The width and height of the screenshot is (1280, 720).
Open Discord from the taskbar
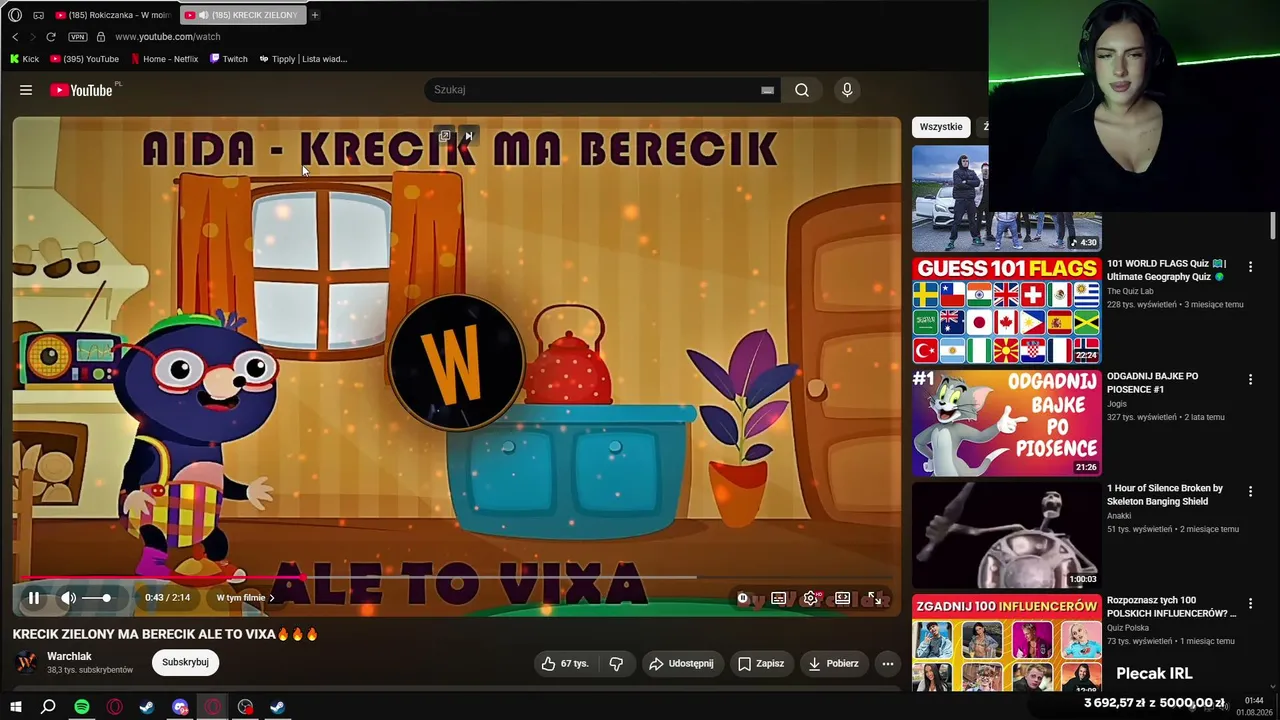(x=180, y=707)
